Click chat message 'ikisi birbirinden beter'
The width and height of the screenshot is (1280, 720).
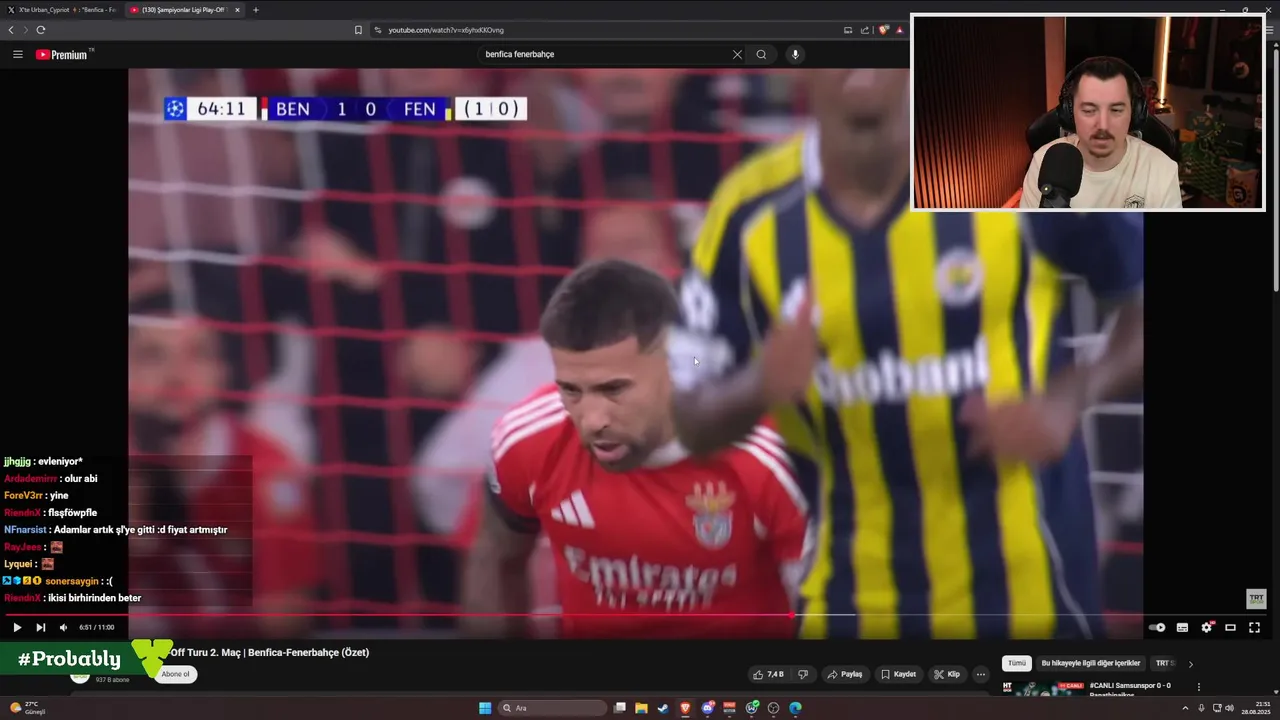(x=94, y=598)
